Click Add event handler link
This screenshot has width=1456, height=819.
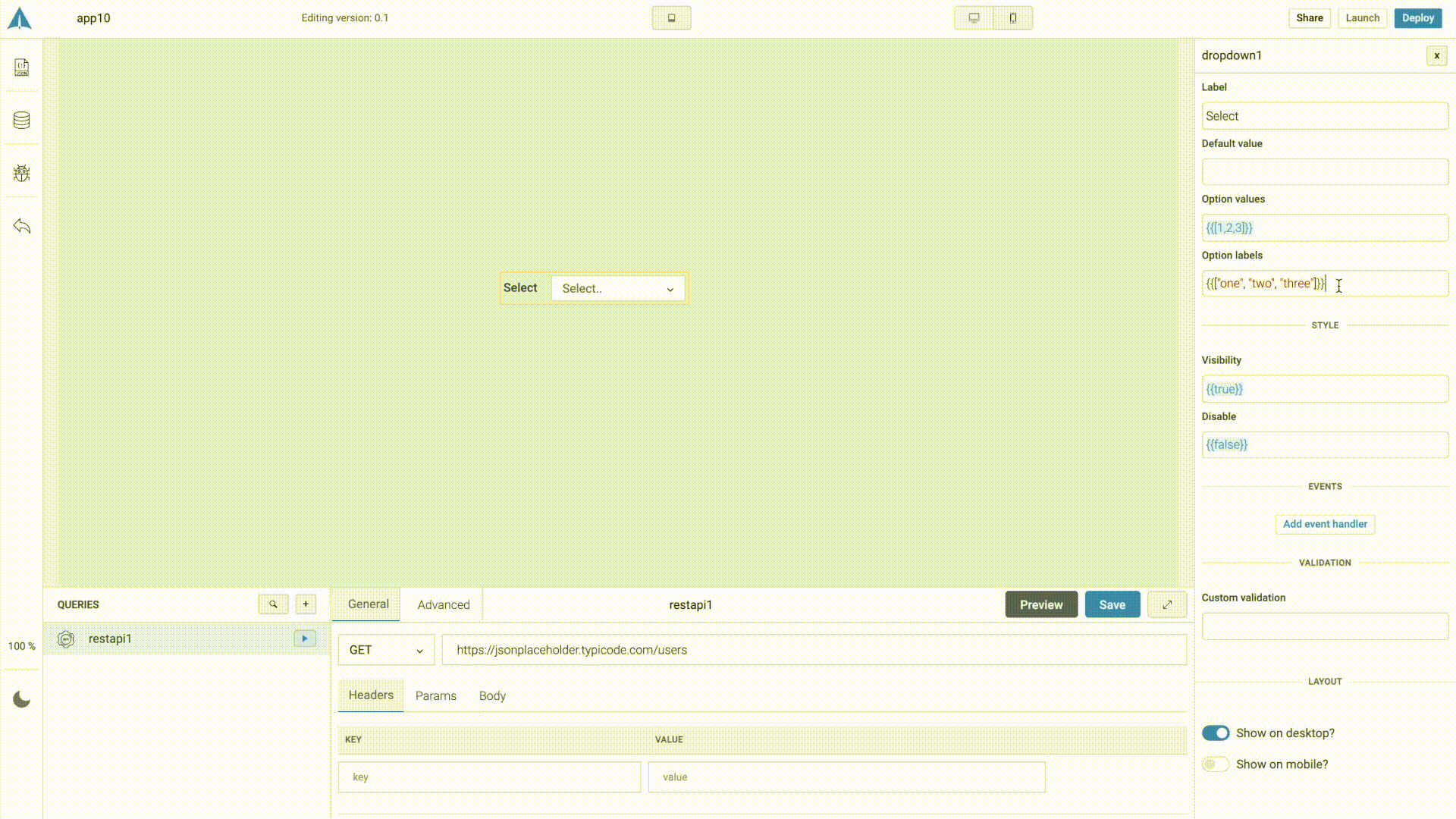(1325, 524)
